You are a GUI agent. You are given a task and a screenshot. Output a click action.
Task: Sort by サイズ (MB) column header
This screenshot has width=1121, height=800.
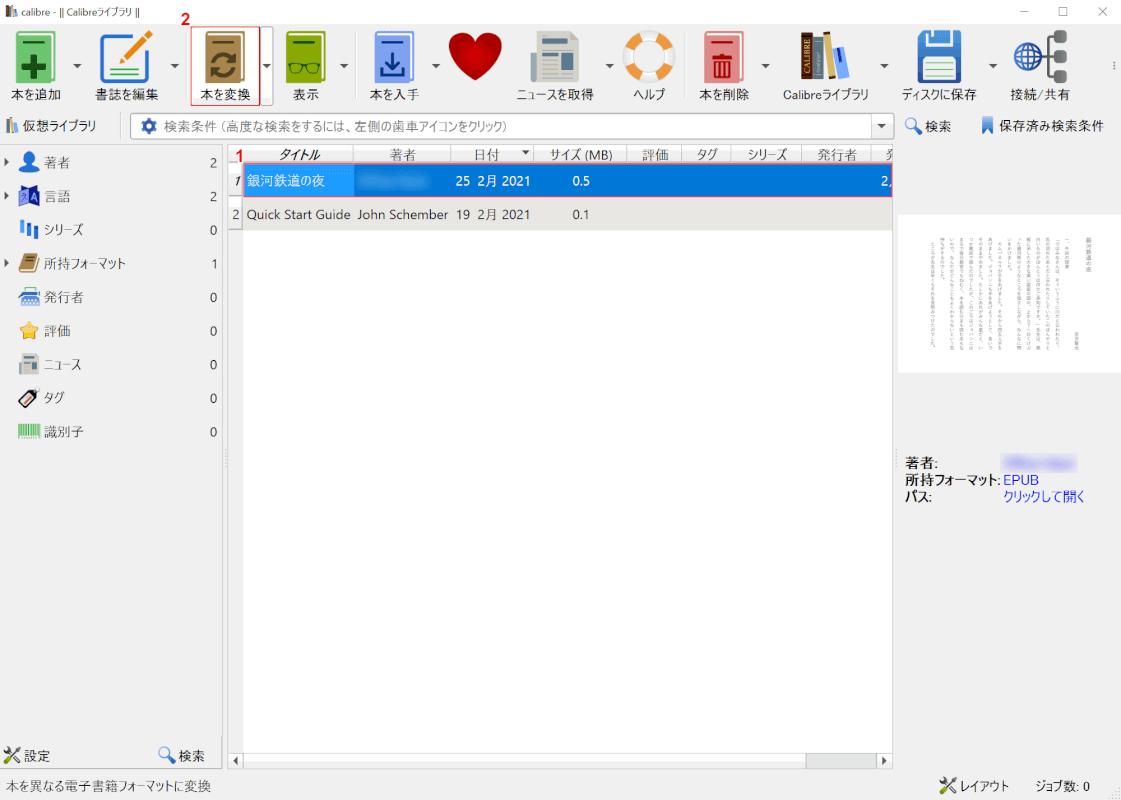[x=580, y=155]
